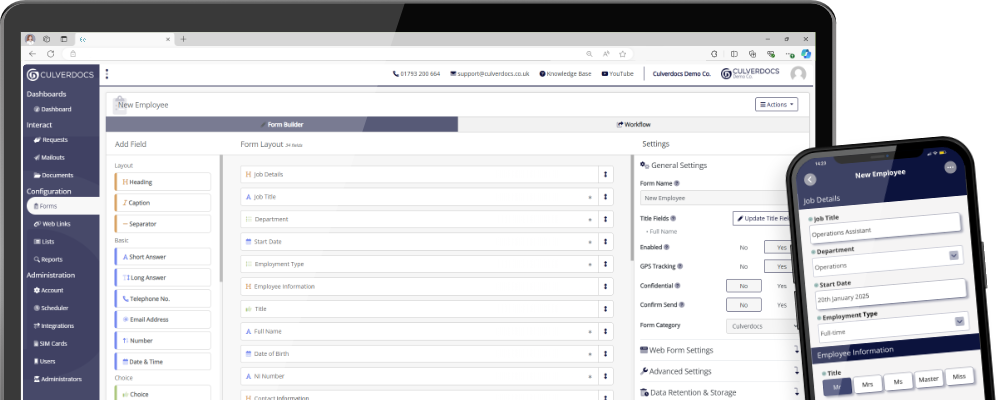This screenshot has width=1000, height=400.
Task: Open a new browser tab with plus
Action: [x=184, y=39]
